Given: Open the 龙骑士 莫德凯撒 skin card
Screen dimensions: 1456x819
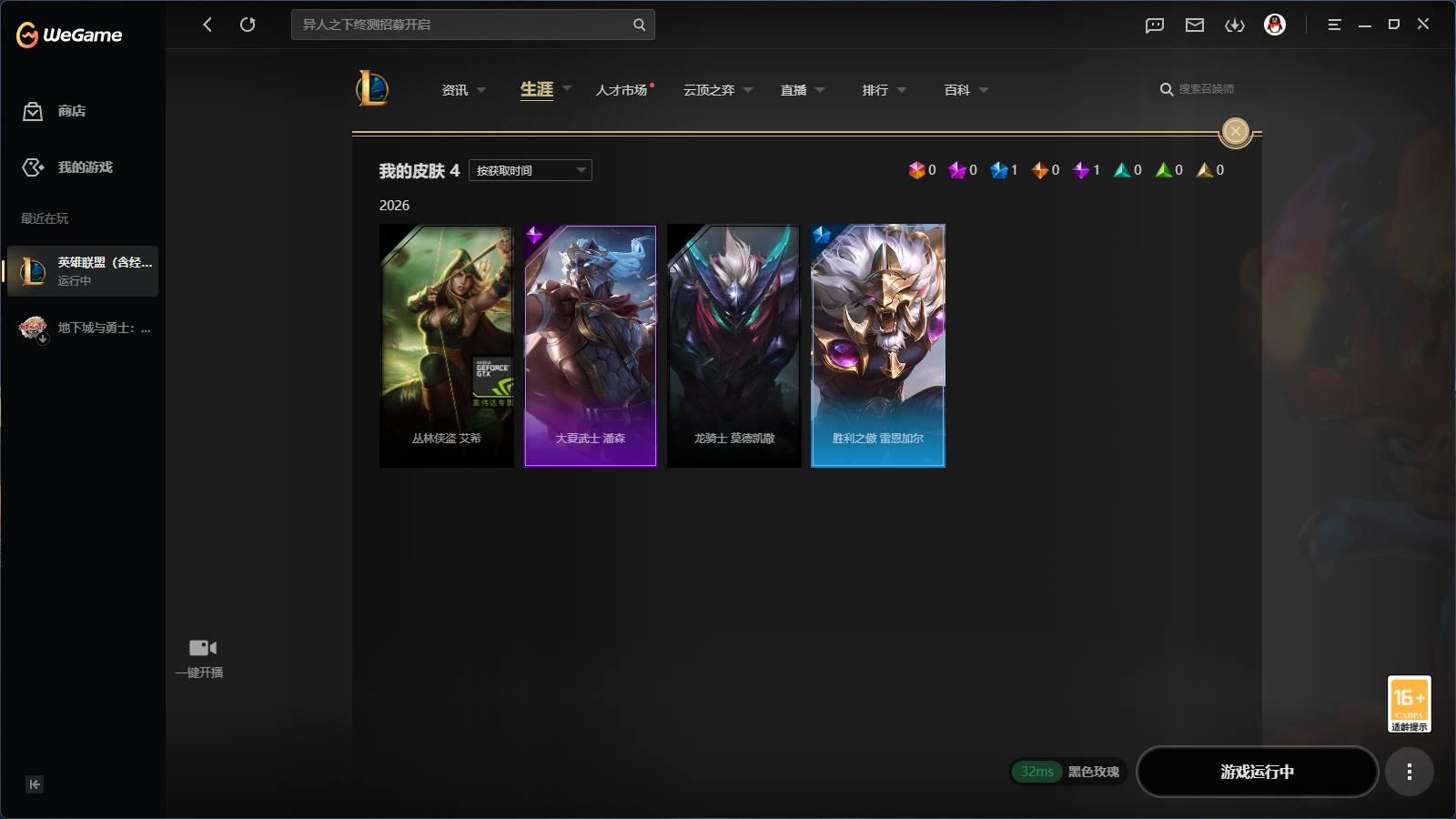Looking at the screenshot, I should [734, 346].
